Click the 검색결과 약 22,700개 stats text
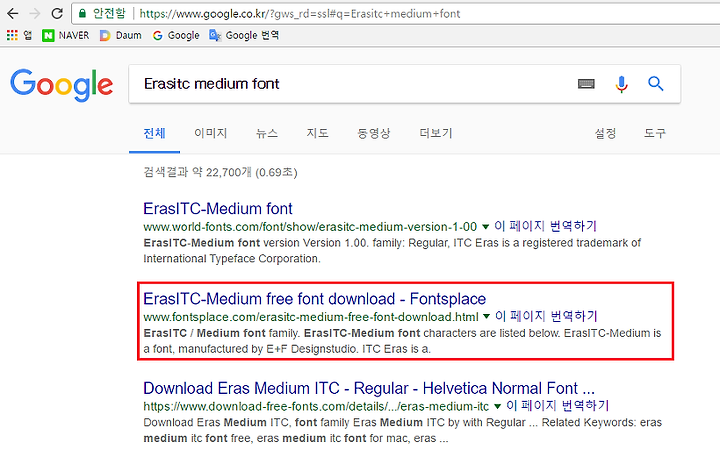 [220, 173]
